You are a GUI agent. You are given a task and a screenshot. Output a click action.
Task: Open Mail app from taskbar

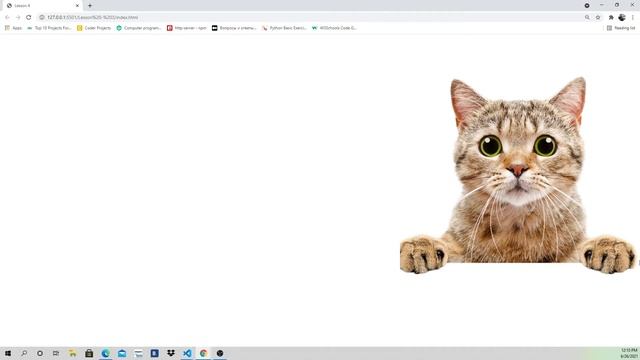tap(122, 353)
